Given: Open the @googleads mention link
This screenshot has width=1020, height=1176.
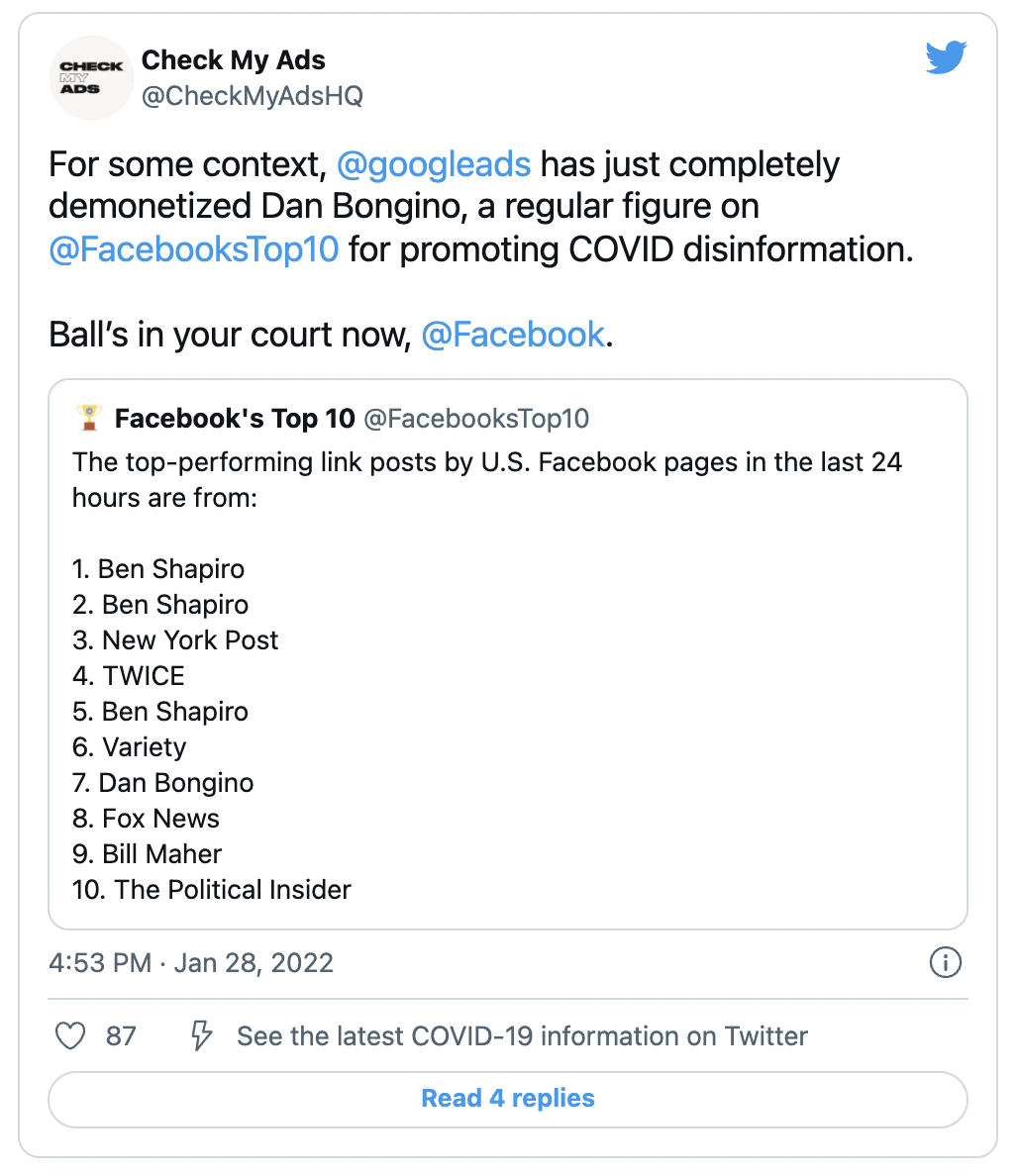Looking at the screenshot, I should click(433, 164).
